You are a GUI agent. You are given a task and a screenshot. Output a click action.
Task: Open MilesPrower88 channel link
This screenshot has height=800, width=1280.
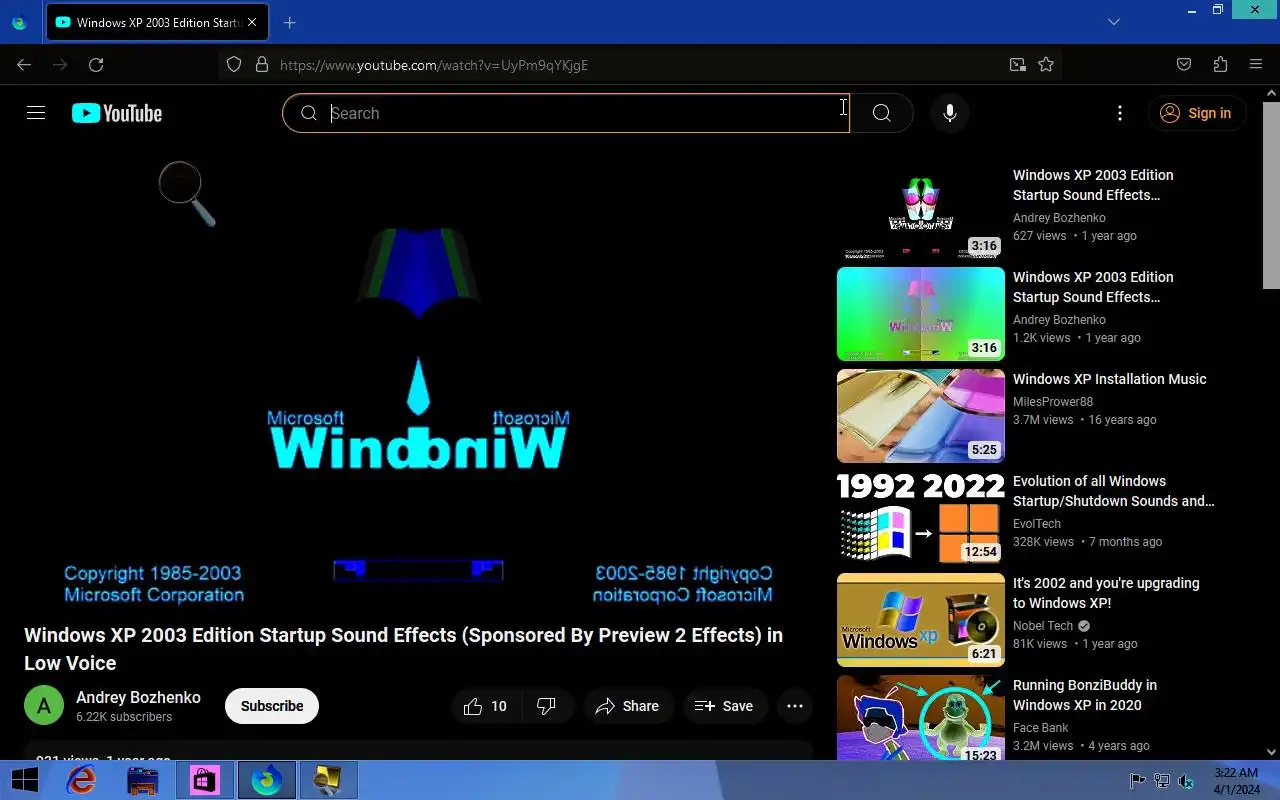[x=1053, y=401]
